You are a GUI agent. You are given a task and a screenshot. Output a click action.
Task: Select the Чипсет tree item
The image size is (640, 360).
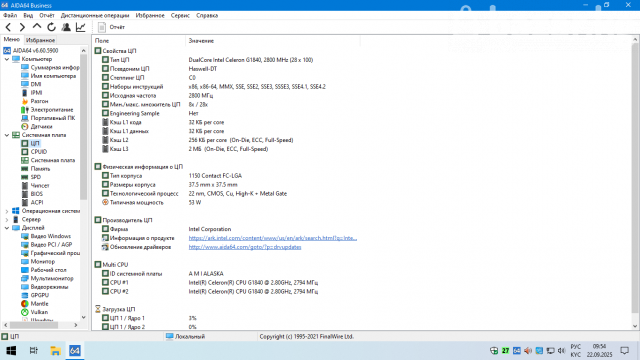pyautogui.click(x=36, y=186)
